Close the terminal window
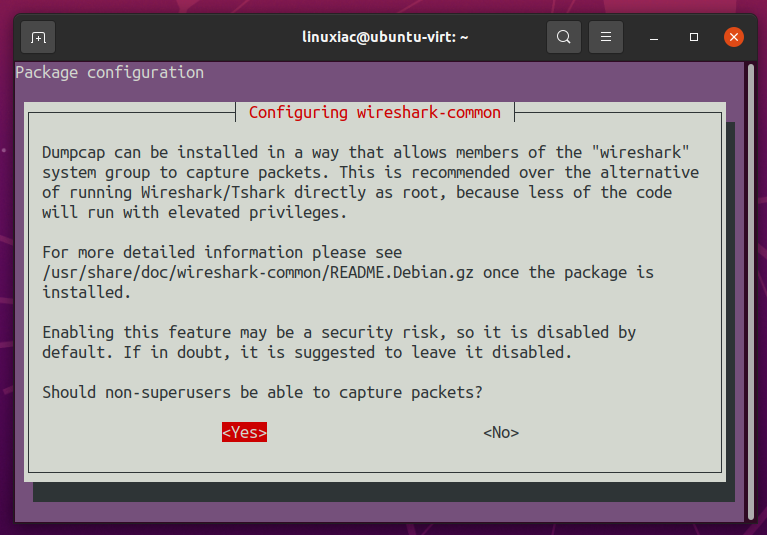The image size is (767, 535). point(734,37)
